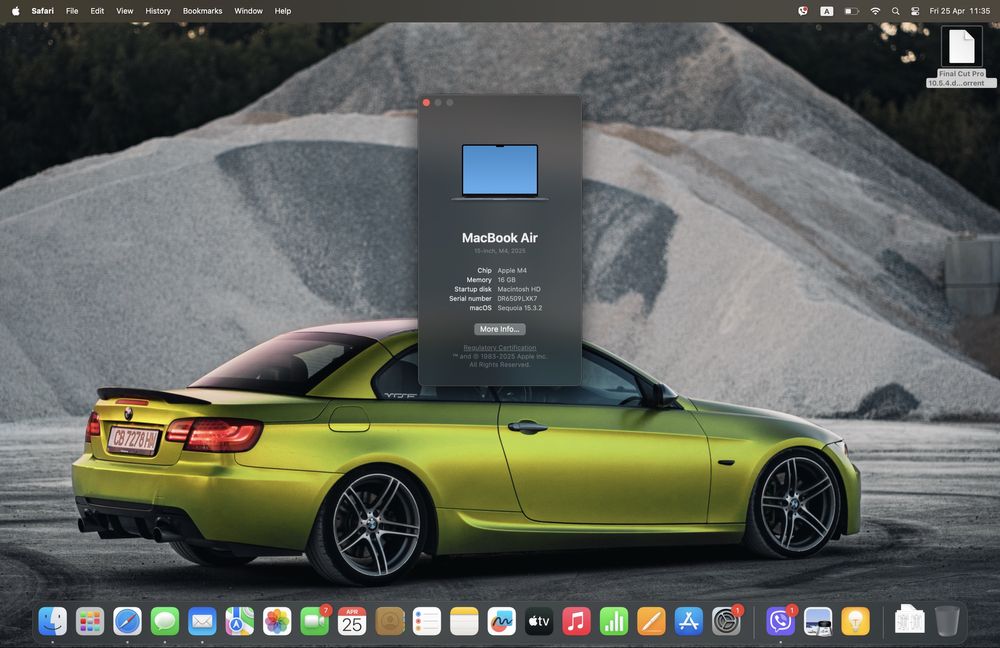Open the Contacts app in Dock
1000x648 pixels.
tap(390, 621)
